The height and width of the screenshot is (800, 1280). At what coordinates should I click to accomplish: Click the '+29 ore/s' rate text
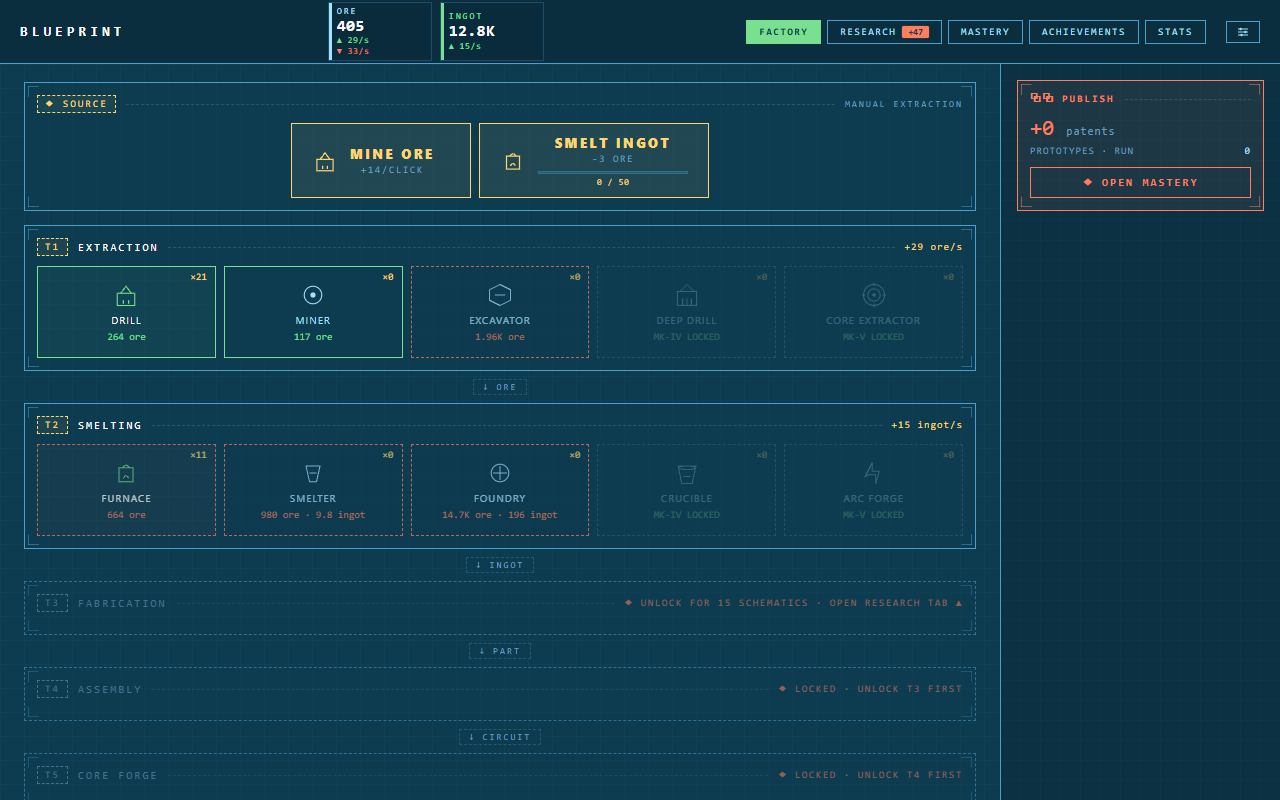click(933, 247)
